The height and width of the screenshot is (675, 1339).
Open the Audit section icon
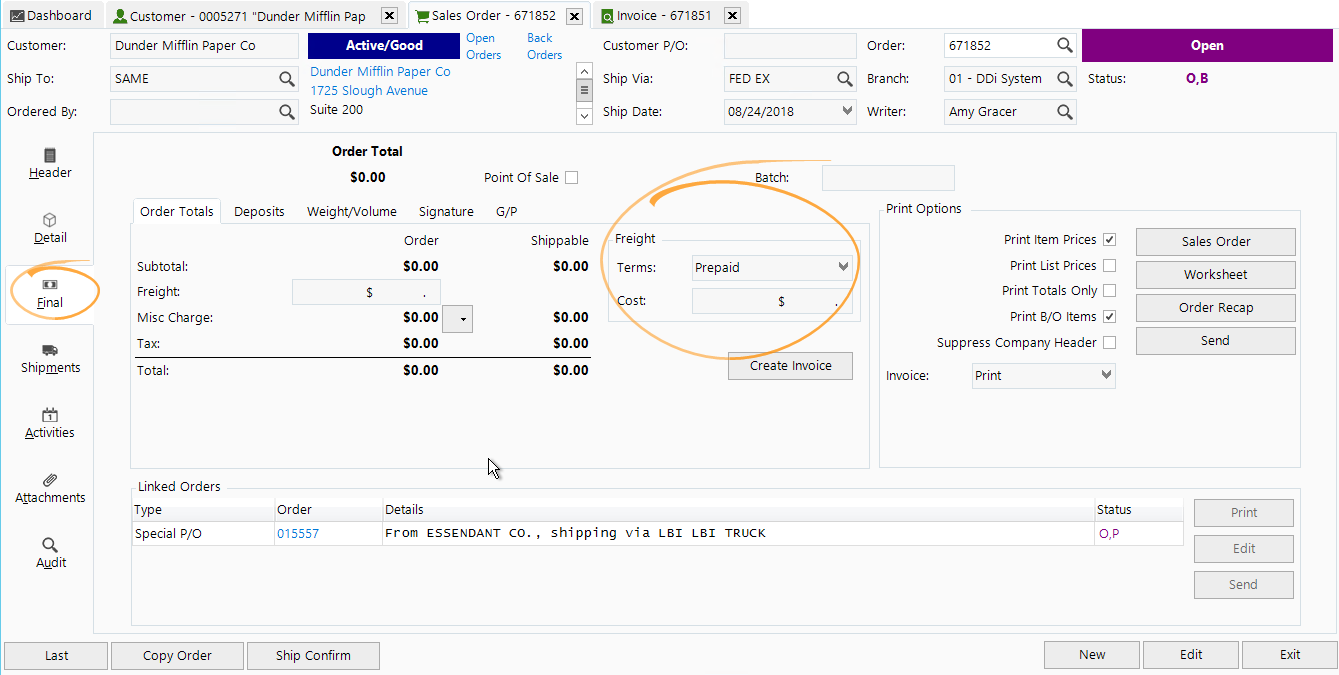[x=49, y=554]
